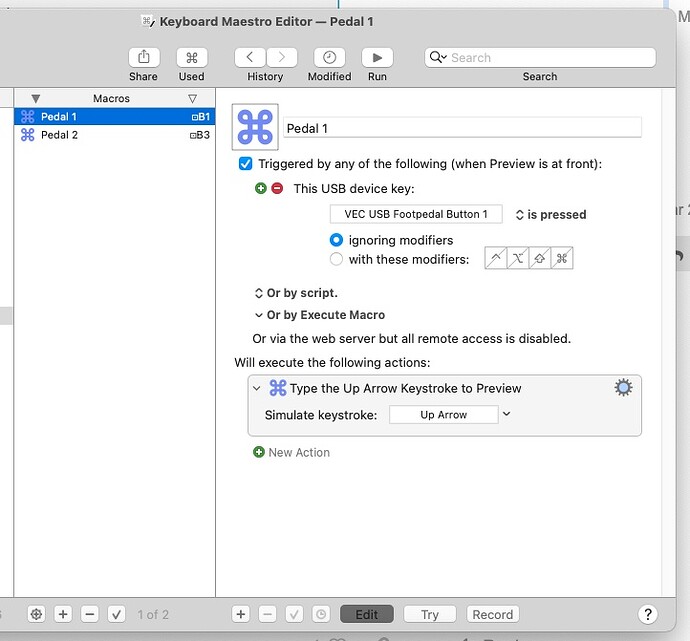Uncheck Triggered by any of the following
The width and height of the screenshot is (690, 641).
coord(246,164)
